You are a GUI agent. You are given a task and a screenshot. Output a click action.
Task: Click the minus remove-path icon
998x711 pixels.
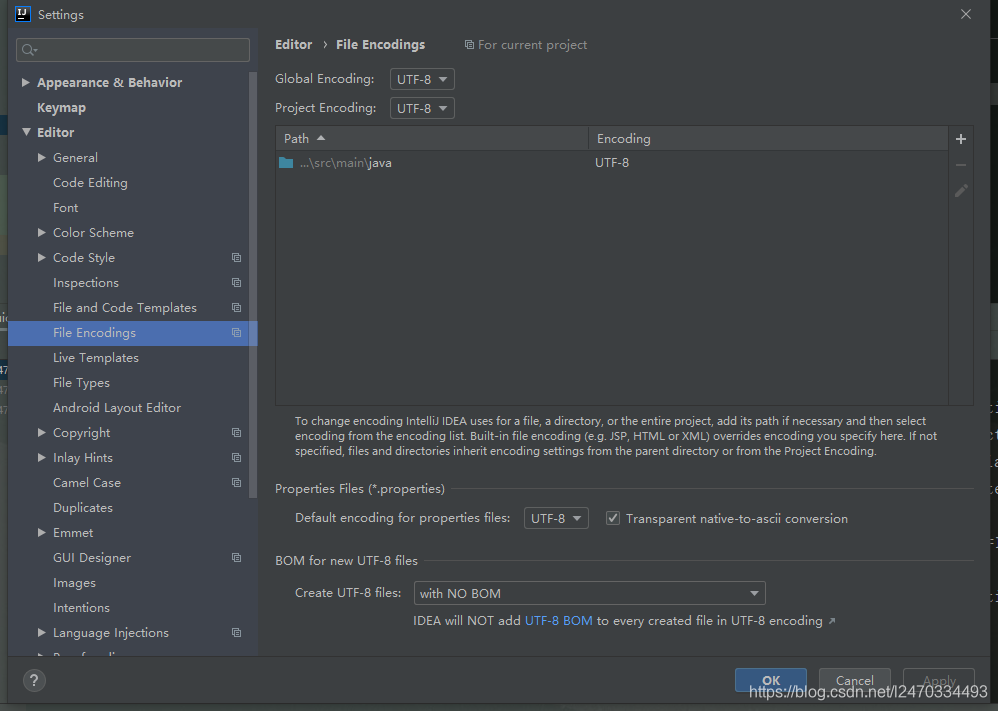click(x=960, y=165)
